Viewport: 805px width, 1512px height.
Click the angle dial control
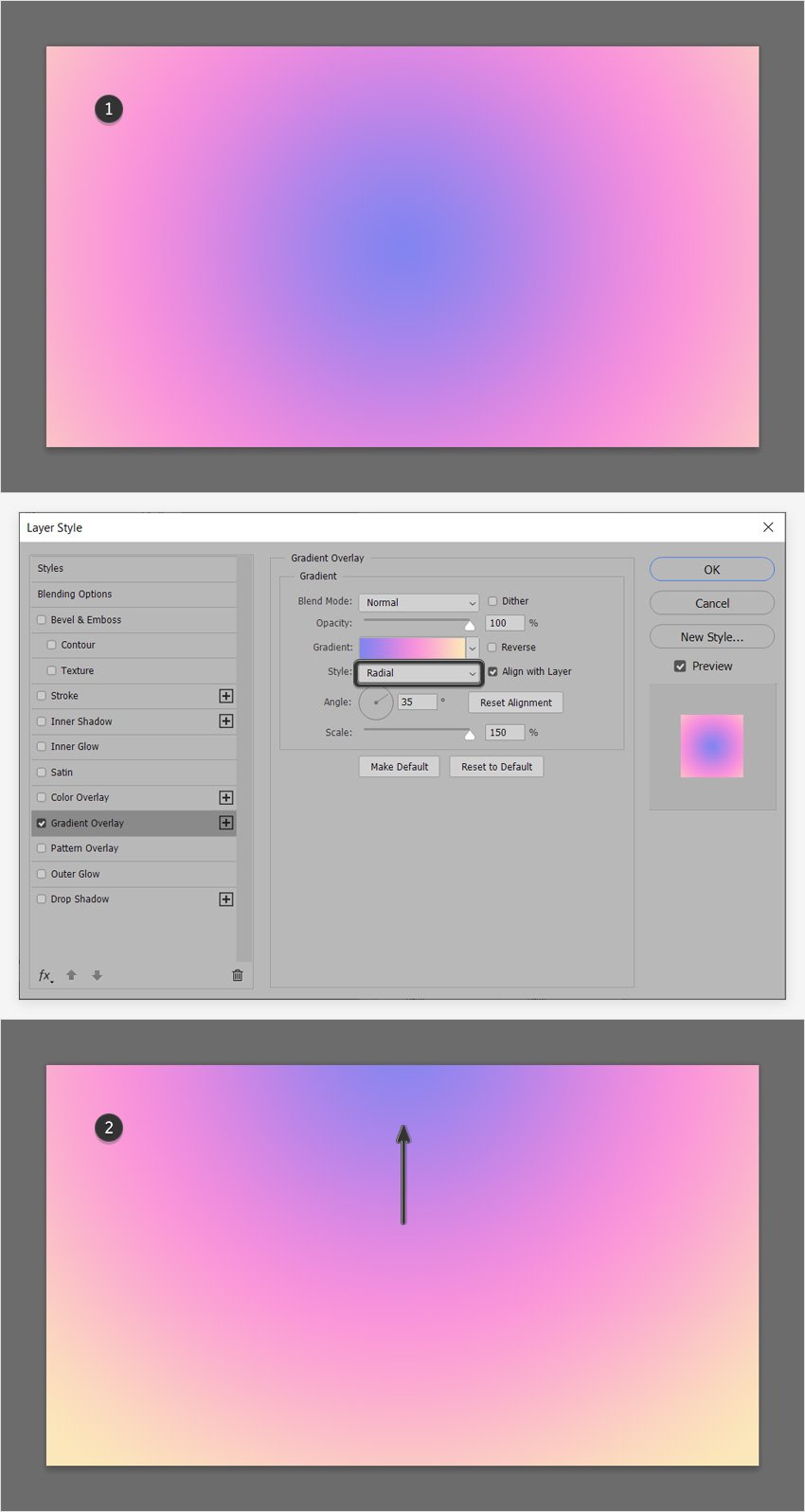pyautogui.click(x=376, y=703)
